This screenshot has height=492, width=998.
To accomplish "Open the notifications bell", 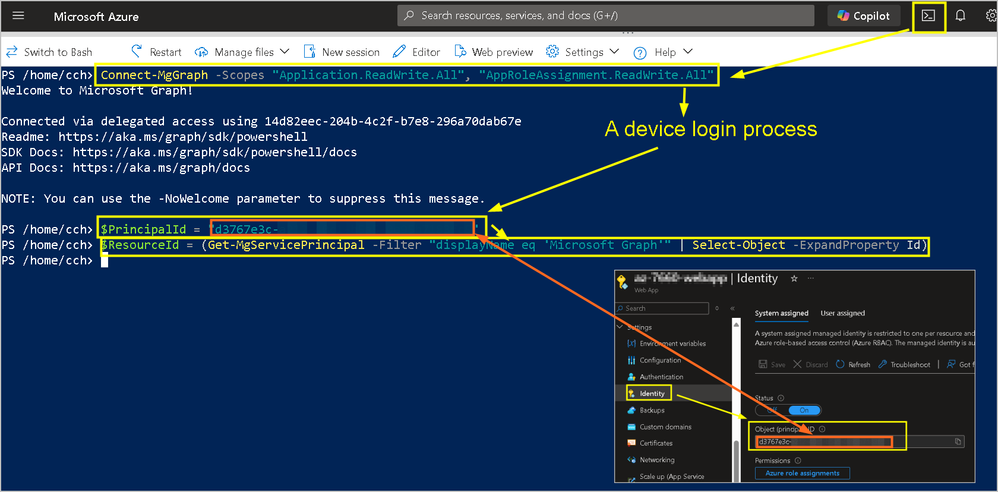I will pyautogui.click(x=960, y=17).
